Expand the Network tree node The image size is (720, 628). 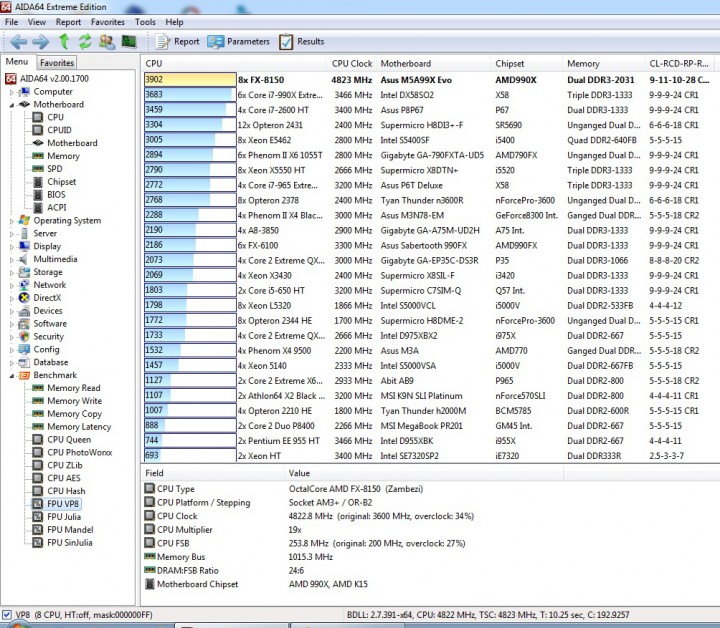[x=12, y=286]
